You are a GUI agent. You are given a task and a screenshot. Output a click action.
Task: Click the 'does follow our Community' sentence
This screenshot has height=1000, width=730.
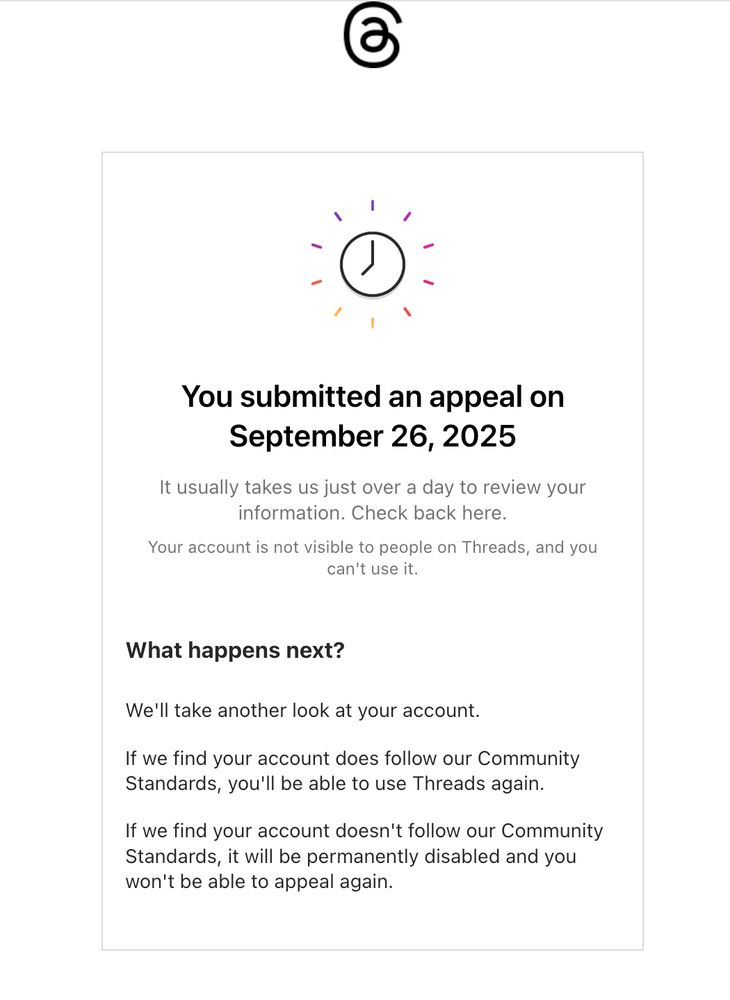click(x=353, y=758)
